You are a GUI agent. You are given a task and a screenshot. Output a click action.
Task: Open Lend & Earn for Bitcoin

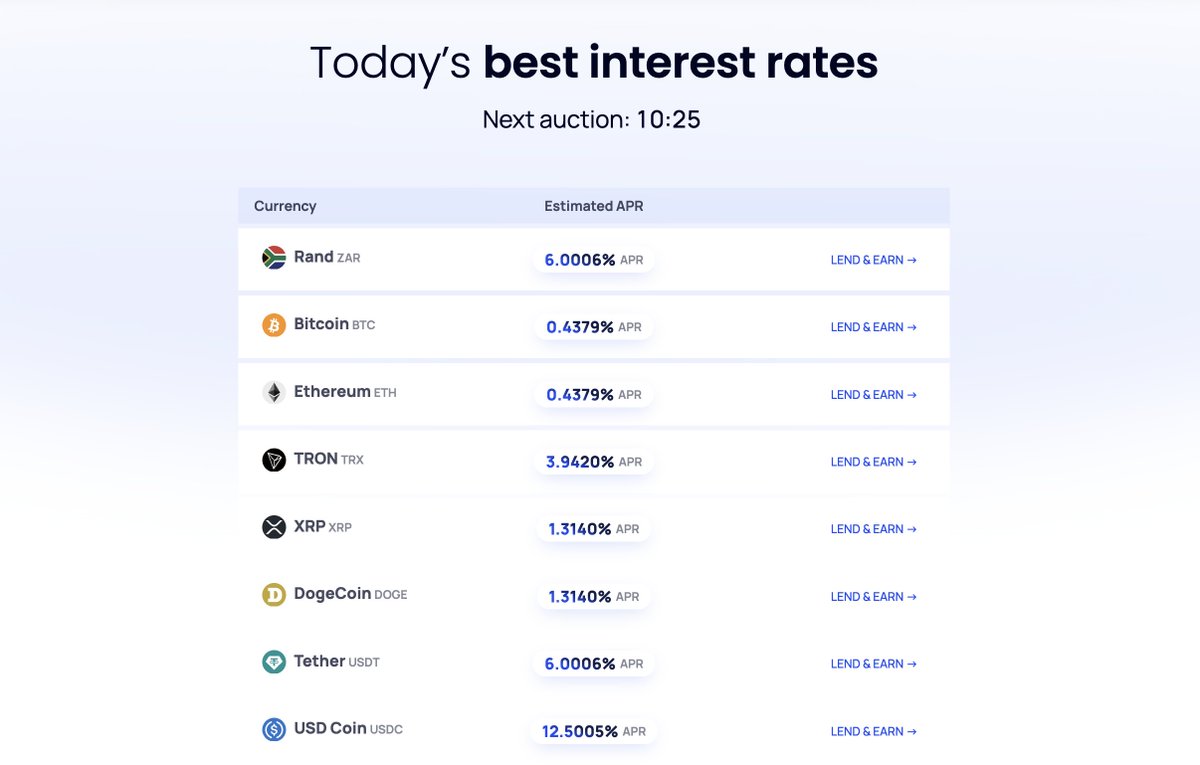point(874,327)
